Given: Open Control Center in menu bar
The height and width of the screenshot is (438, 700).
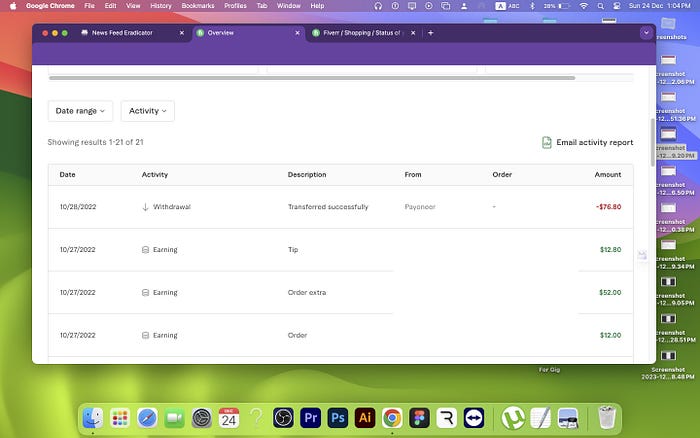Looking at the screenshot, I should click(x=617, y=6).
